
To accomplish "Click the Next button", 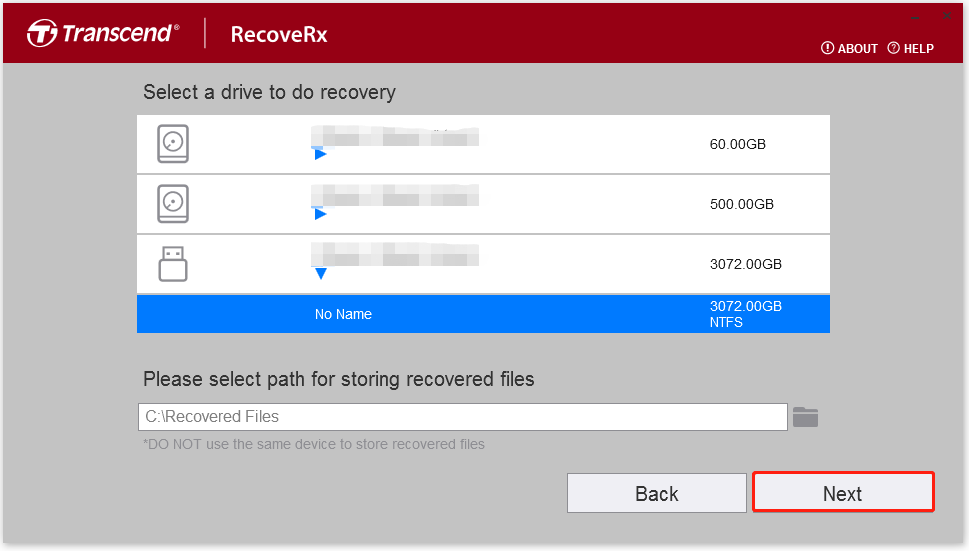I will click(x=843, y=492).
